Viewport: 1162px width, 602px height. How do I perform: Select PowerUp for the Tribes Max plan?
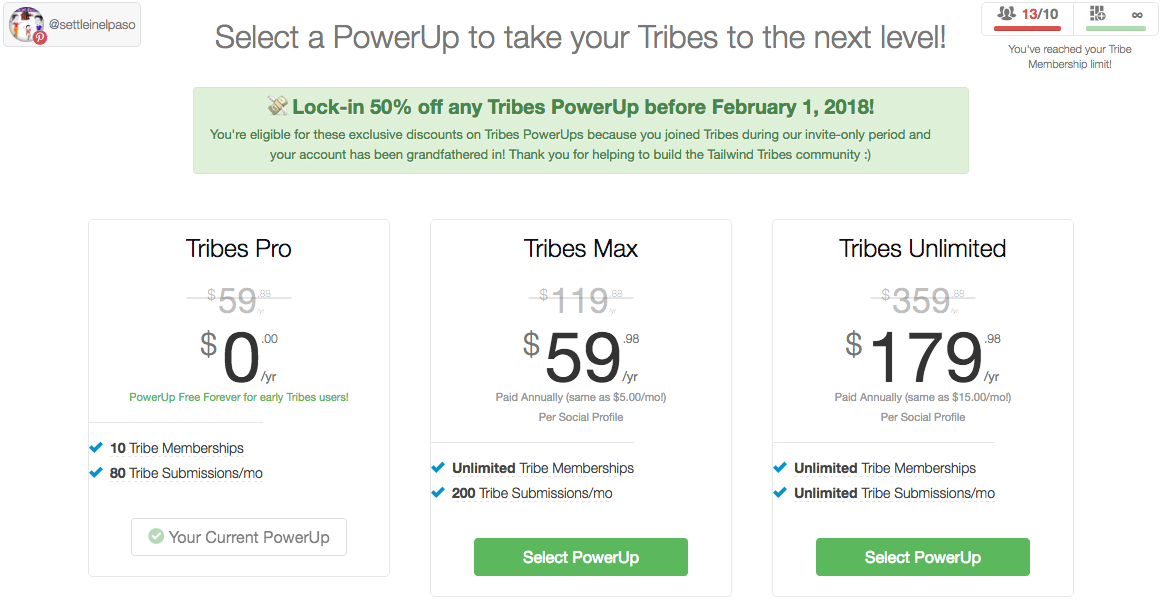click(x=580, y=557)
